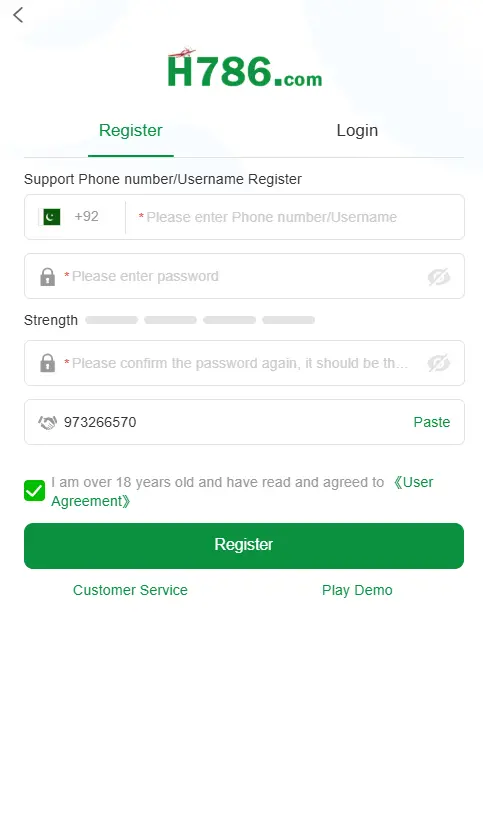Click the handshake referral code icon
483x820 pixels.
coord(48,423)
